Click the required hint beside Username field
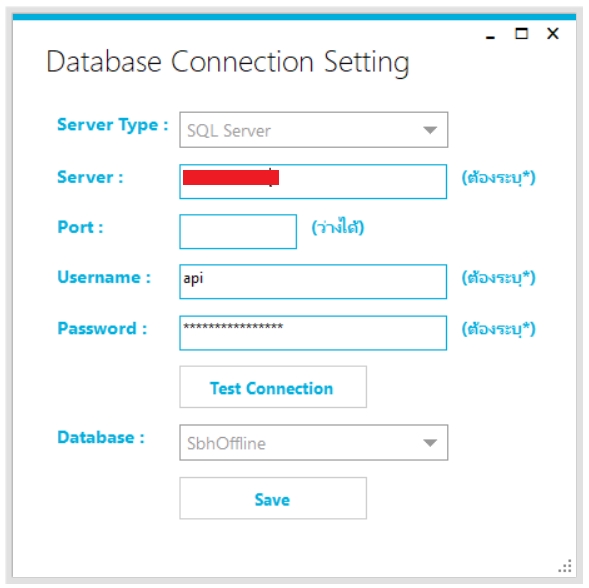 click(498, 278)
